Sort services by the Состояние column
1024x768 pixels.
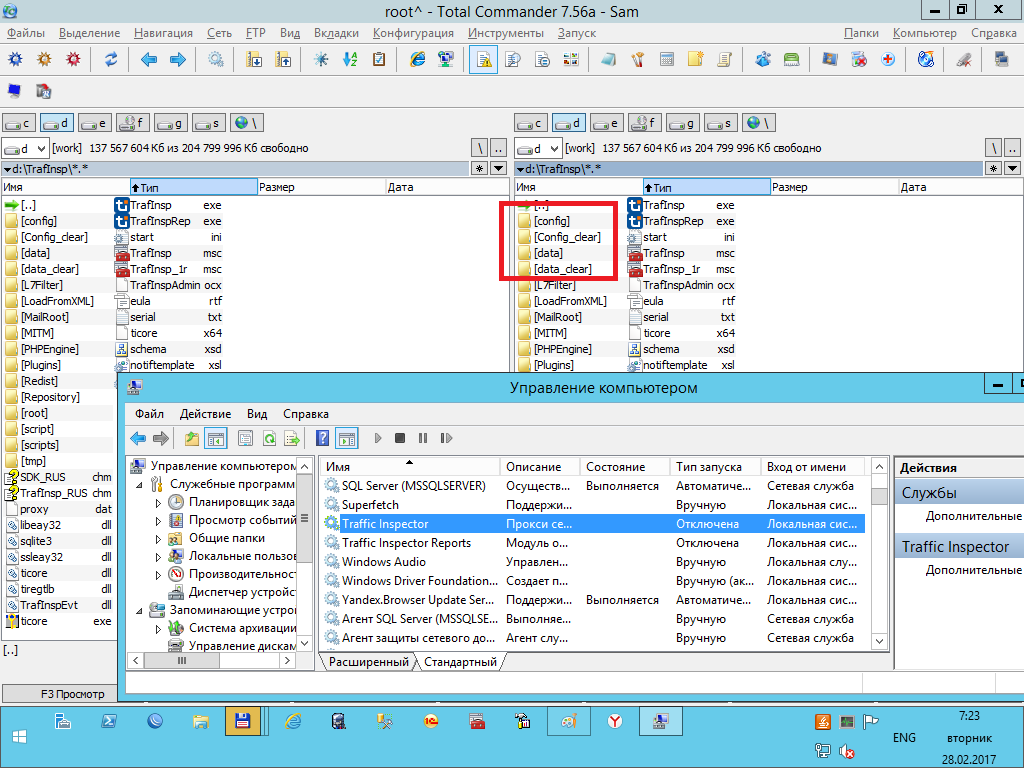[624, 467]
